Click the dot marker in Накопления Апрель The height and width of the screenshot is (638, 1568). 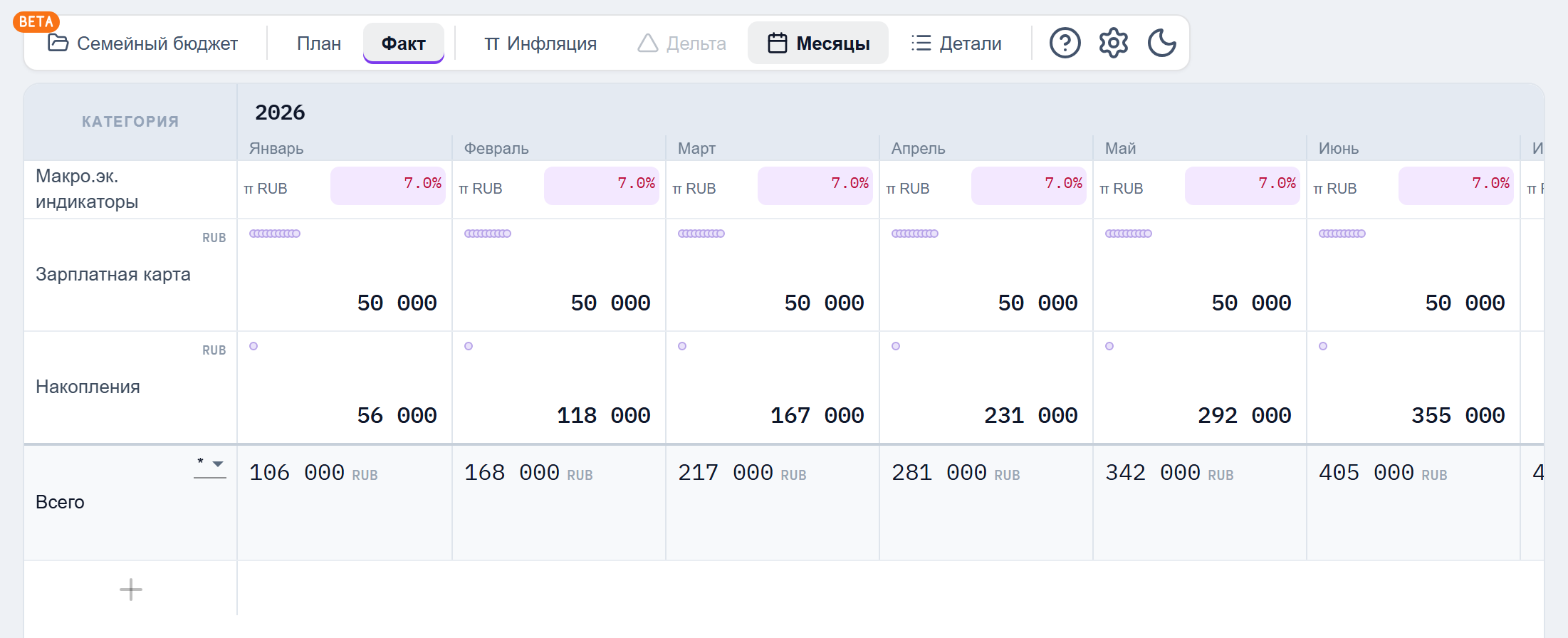pyautogui.click(x=896, y=346)
